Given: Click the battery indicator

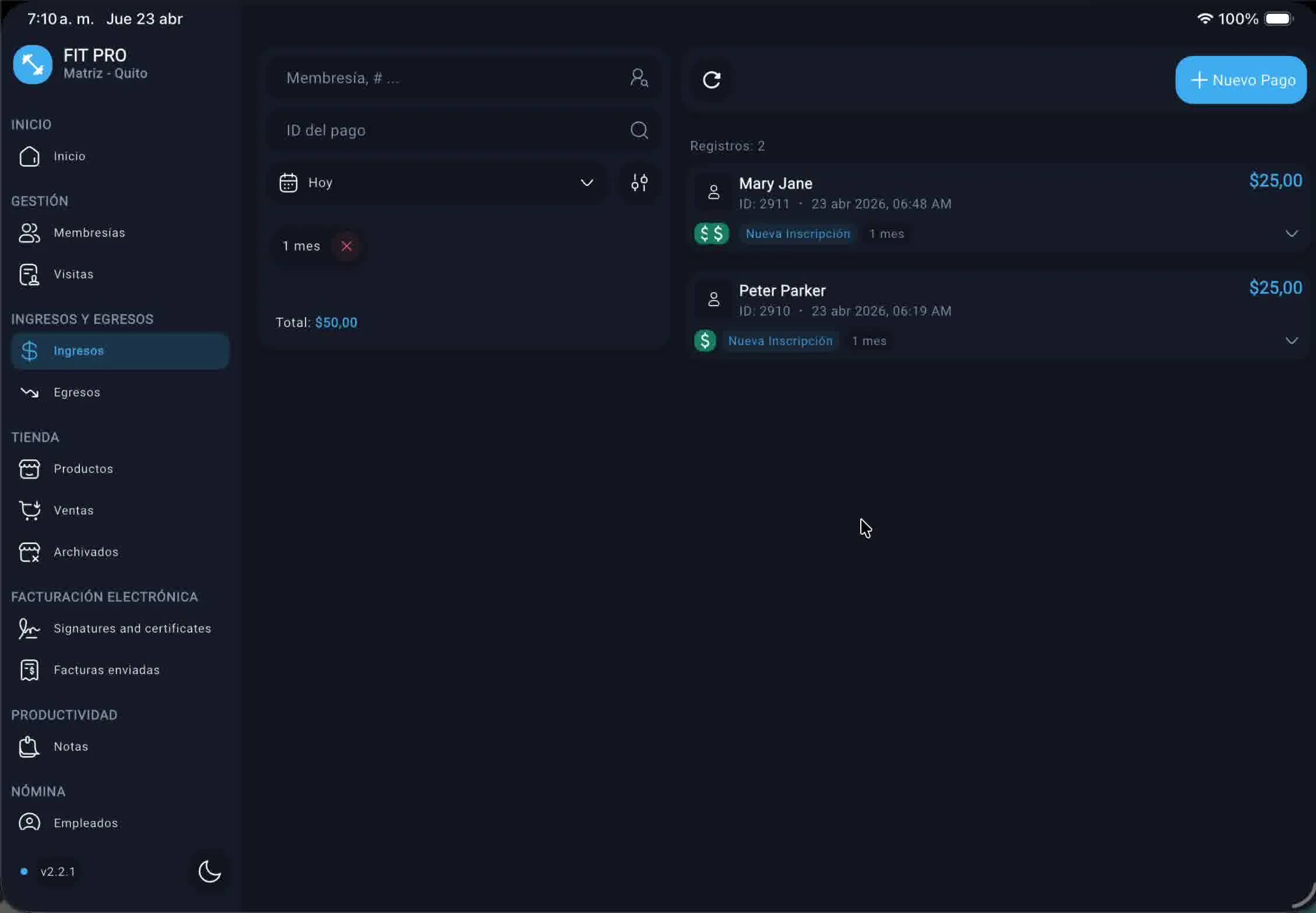Looking at the screenshot, I should point(1279,19).
